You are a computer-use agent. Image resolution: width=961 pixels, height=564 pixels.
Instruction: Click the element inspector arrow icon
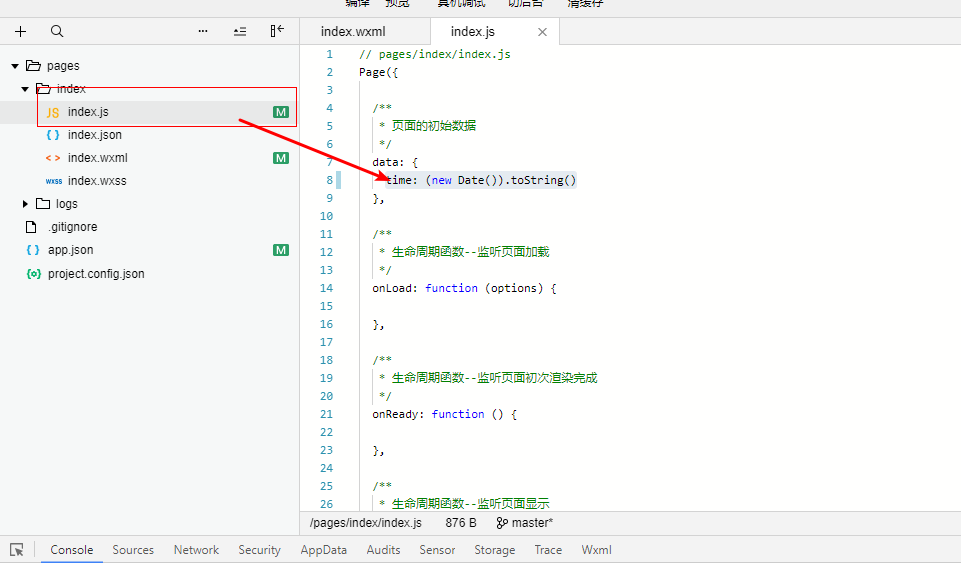(x=17, y=550)
